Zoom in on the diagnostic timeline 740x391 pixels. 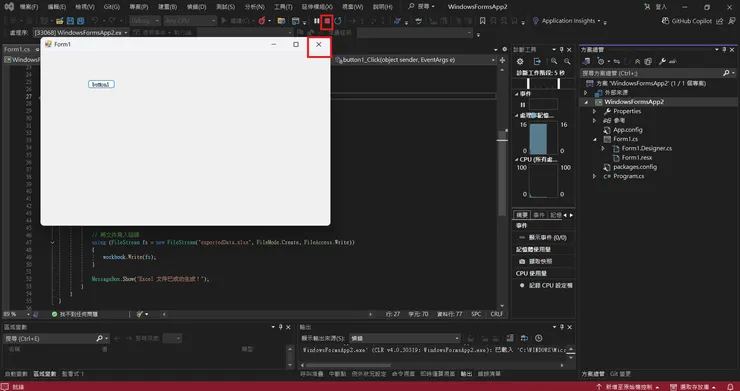[554, 61]
